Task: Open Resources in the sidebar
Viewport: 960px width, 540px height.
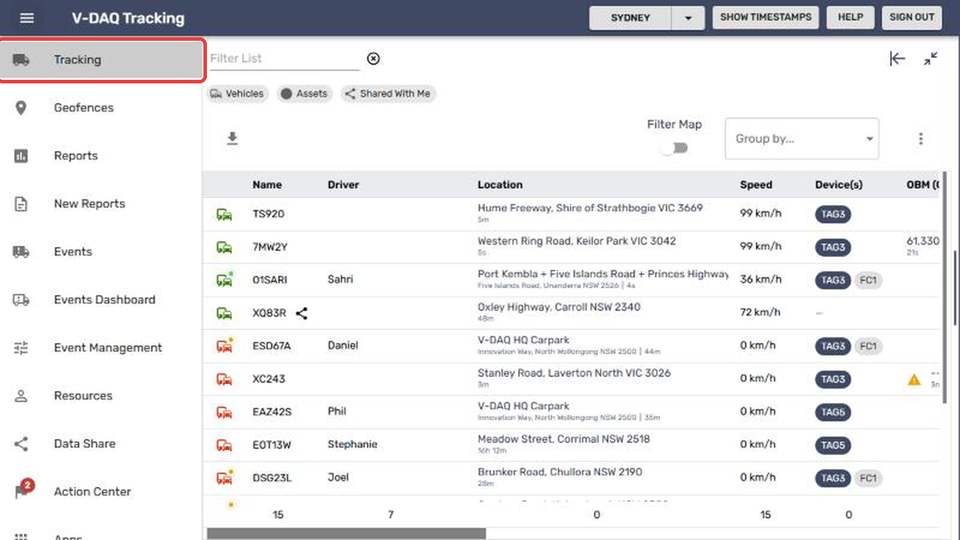Action: point(102,396)
